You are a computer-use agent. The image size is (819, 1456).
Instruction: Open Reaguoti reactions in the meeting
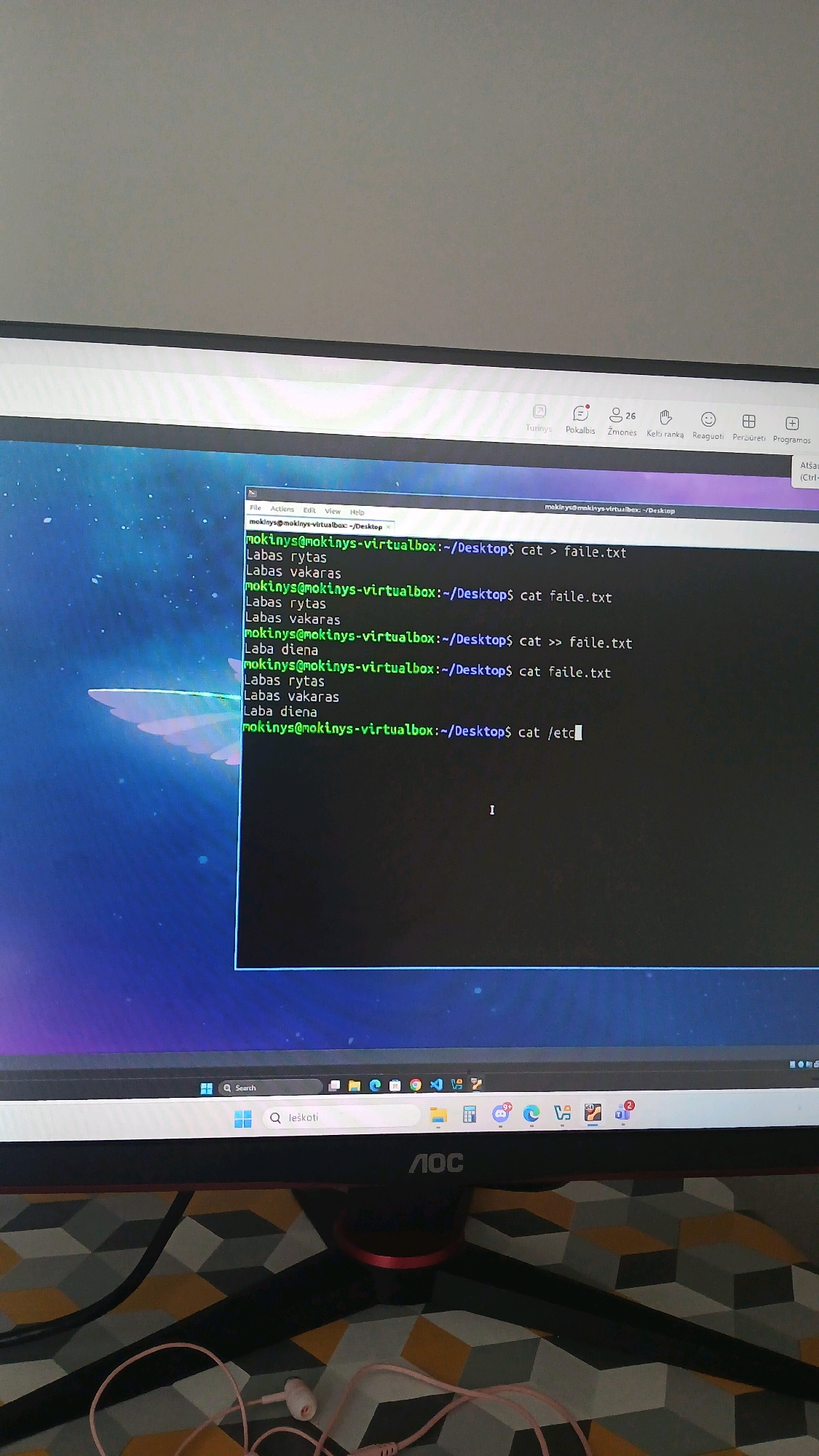(x=708, y=425)
